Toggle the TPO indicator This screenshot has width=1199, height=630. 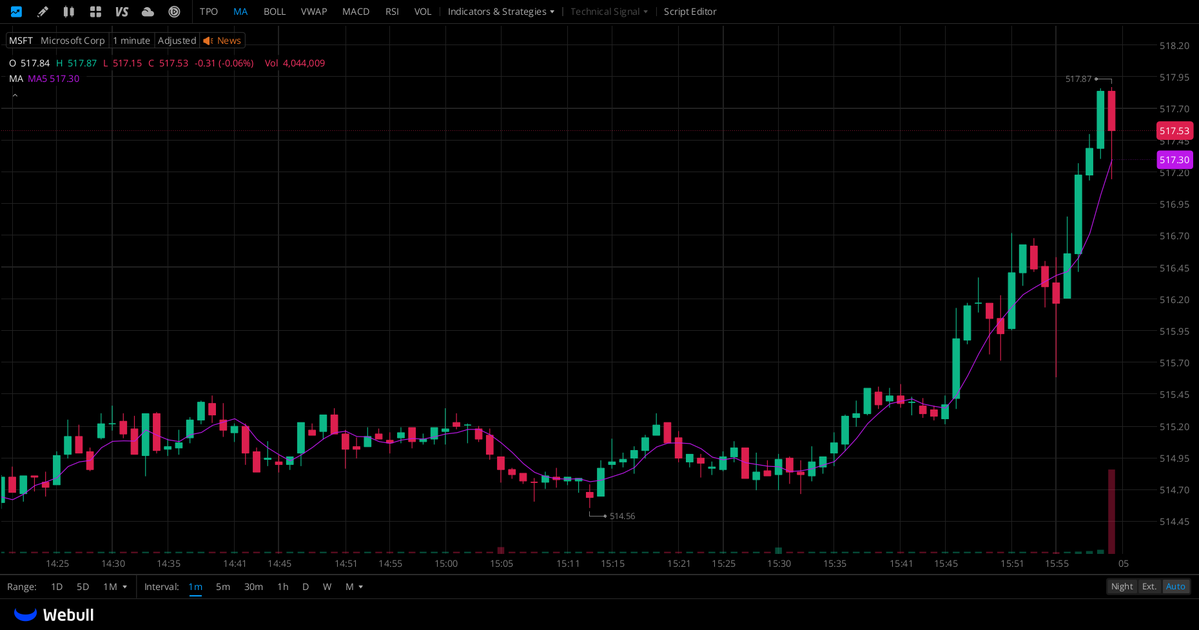point(209,11)
